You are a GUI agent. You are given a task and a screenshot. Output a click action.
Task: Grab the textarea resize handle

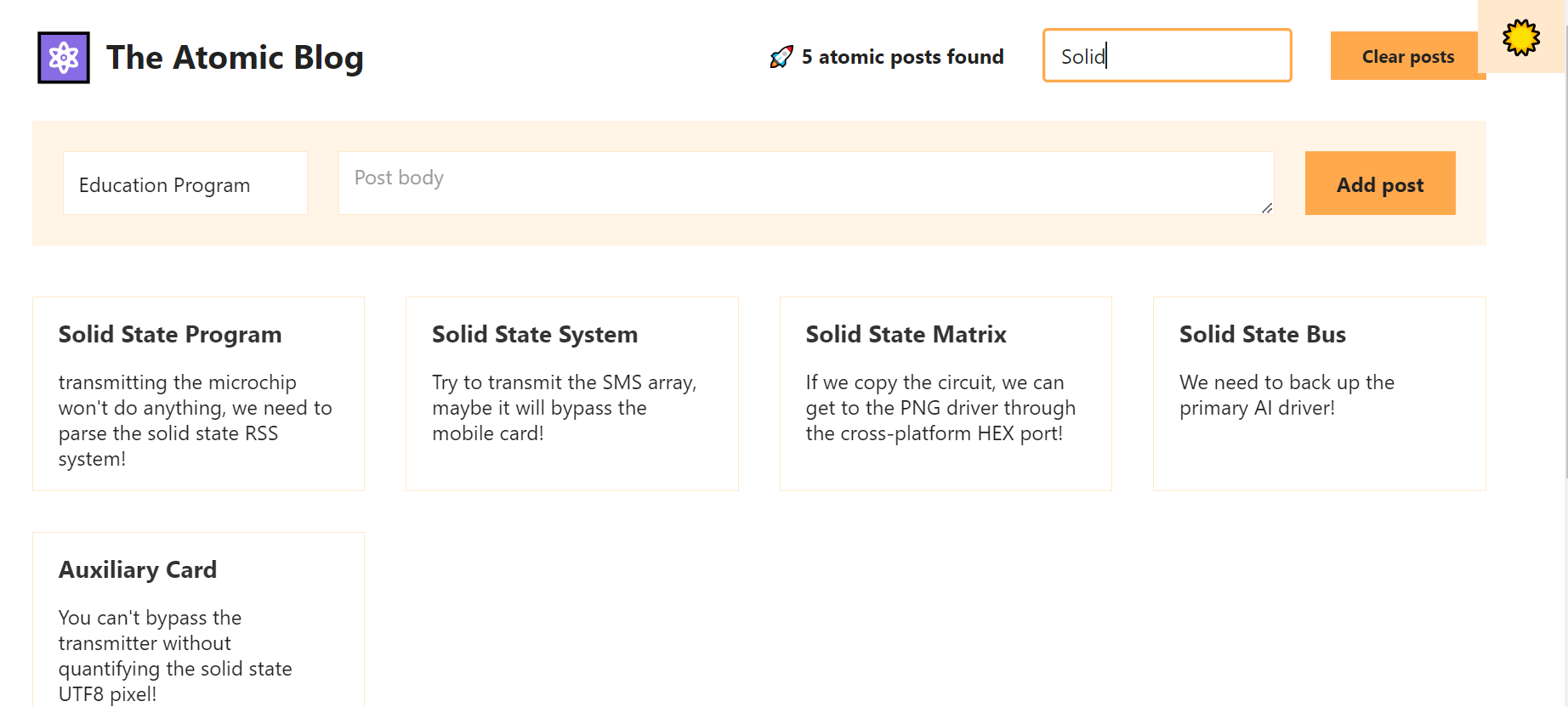point(1267,208)
